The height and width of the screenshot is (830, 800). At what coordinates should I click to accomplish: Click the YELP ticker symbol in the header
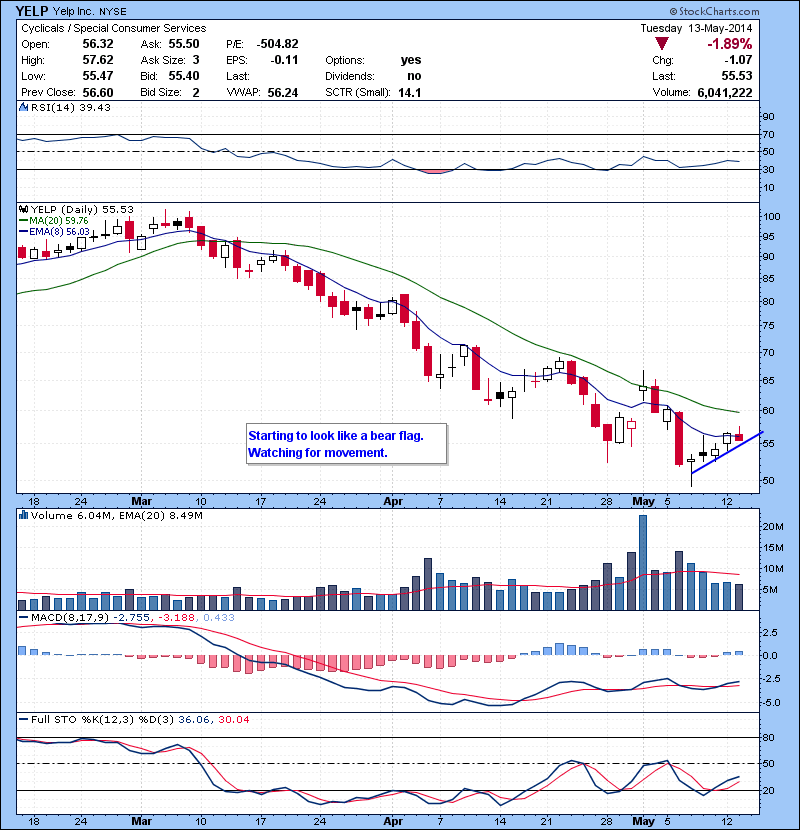point(32,11)
